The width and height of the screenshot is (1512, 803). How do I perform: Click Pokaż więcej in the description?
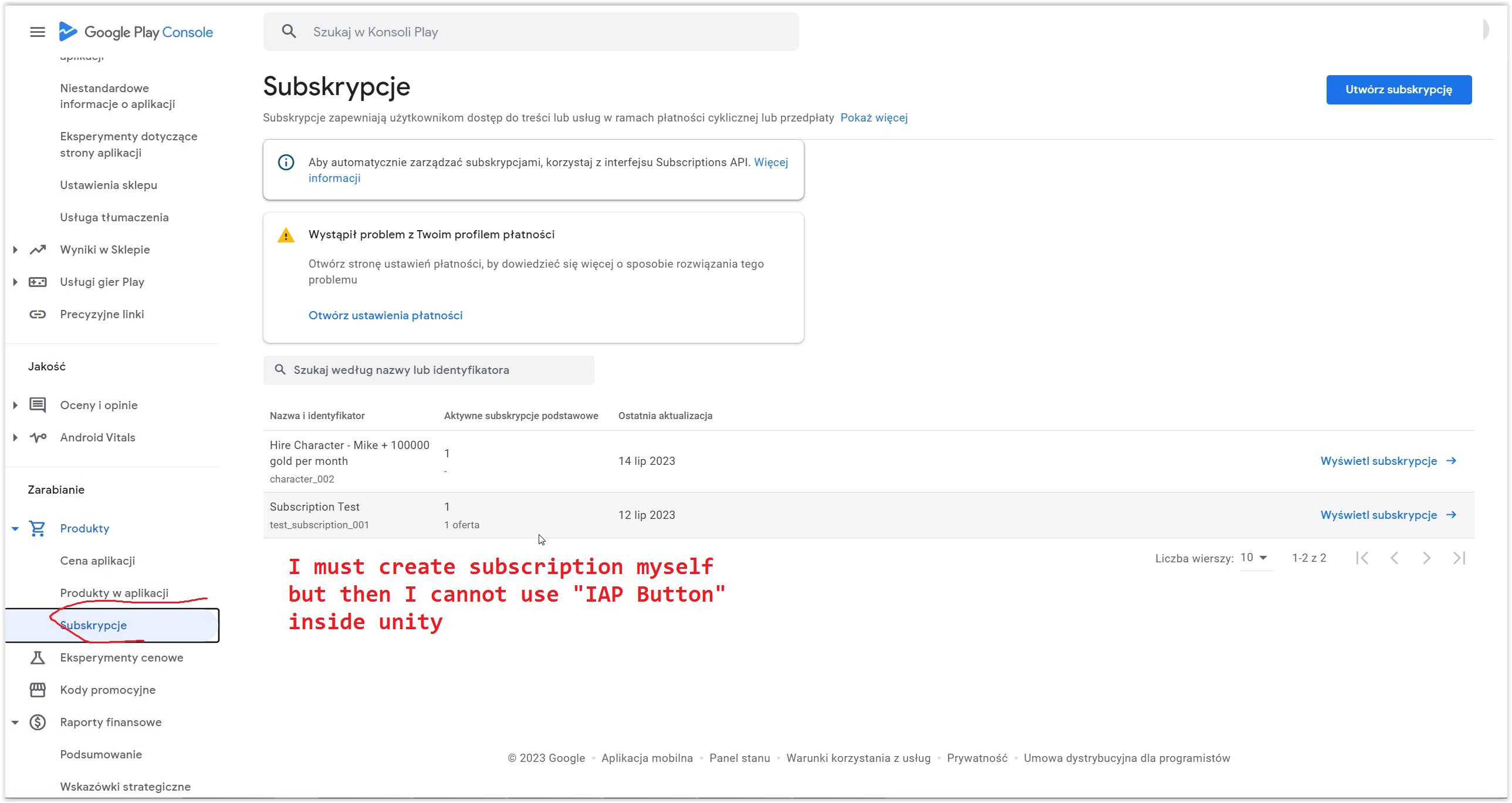pos(874,117)
